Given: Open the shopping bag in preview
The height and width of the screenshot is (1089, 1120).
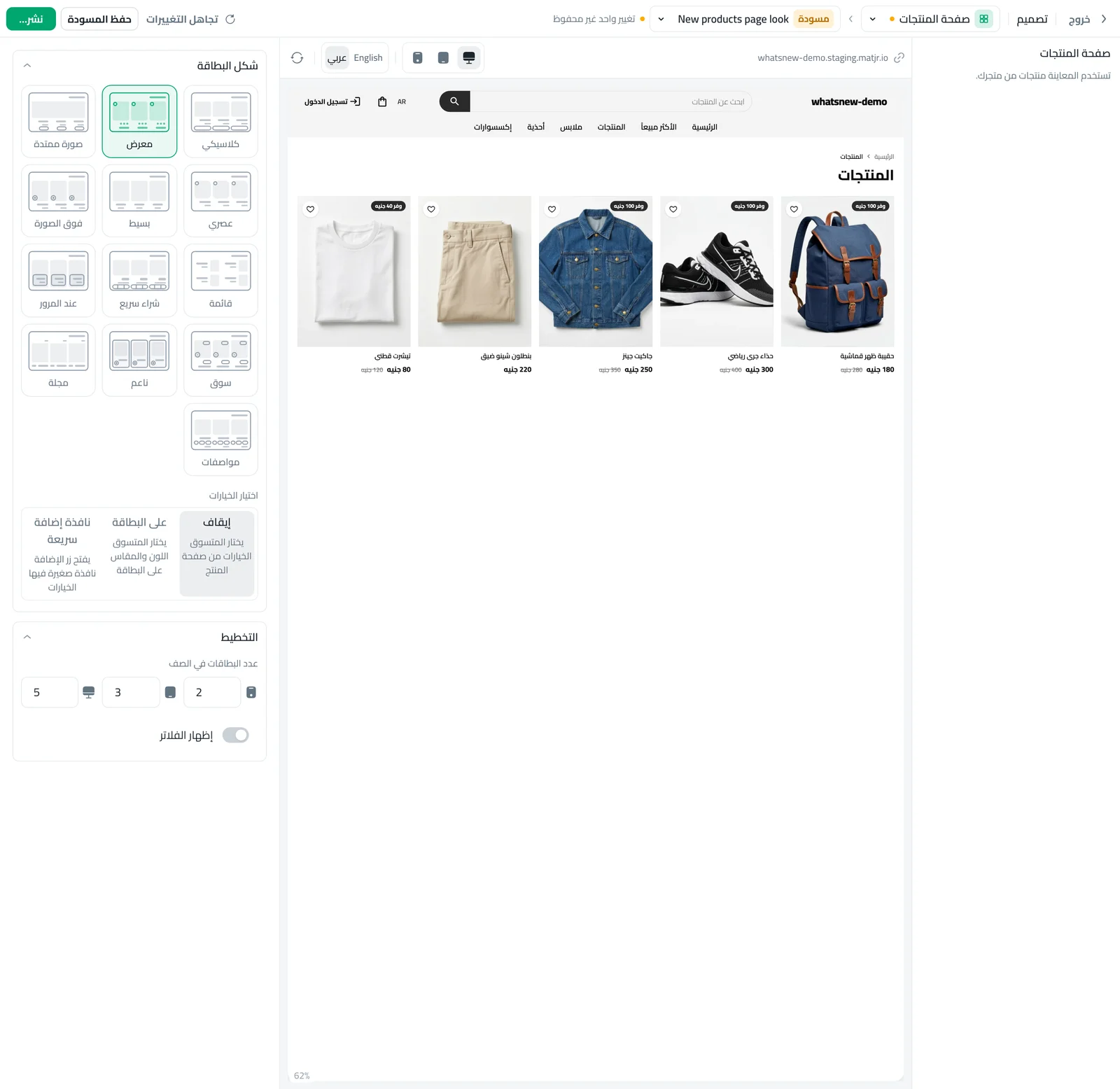Looking at the screenshot, I should [x=382, y=101].
